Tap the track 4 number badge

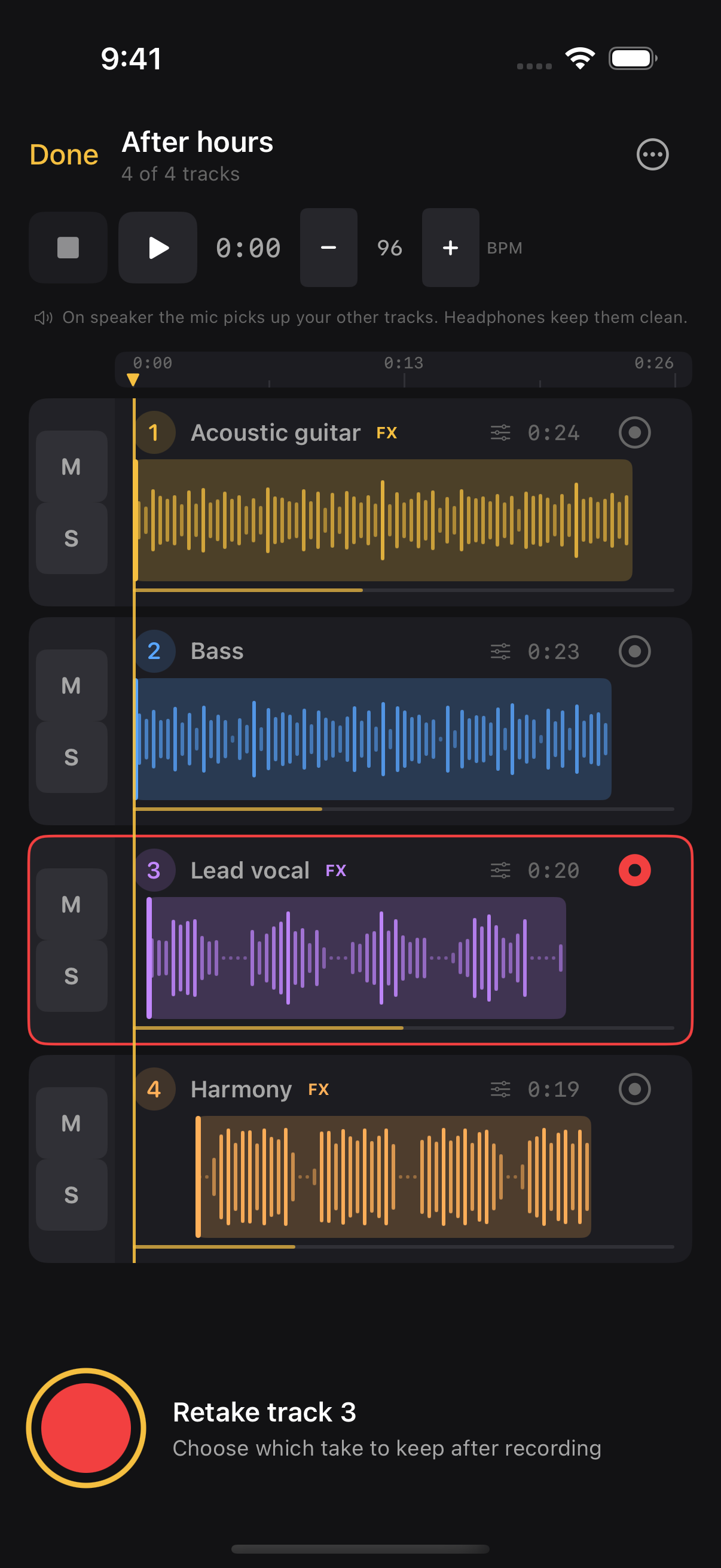[154, 1089]
